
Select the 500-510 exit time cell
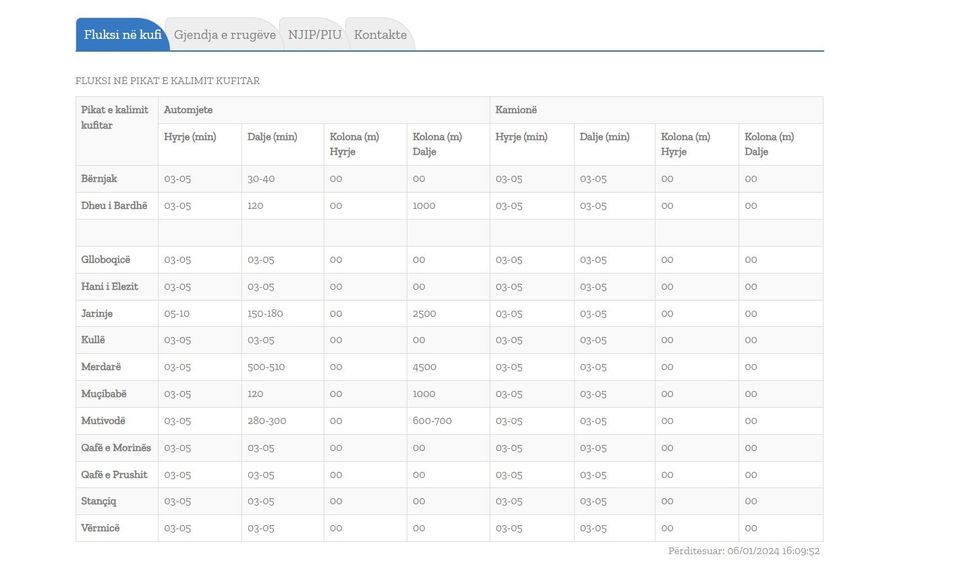pos(266,367)
